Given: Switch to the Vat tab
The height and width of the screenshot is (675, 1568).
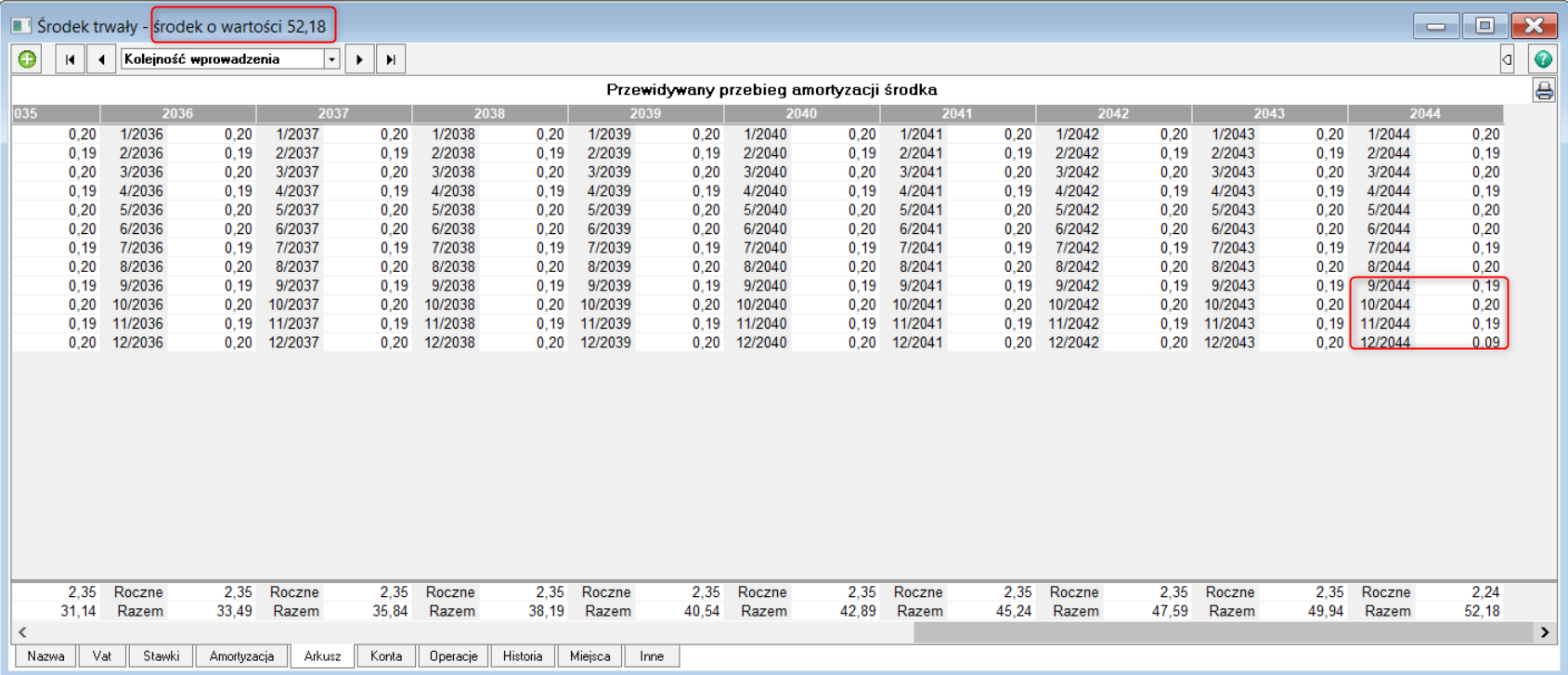Looking at the screenshot, I should pyautogui.click(x=102, y=656).
